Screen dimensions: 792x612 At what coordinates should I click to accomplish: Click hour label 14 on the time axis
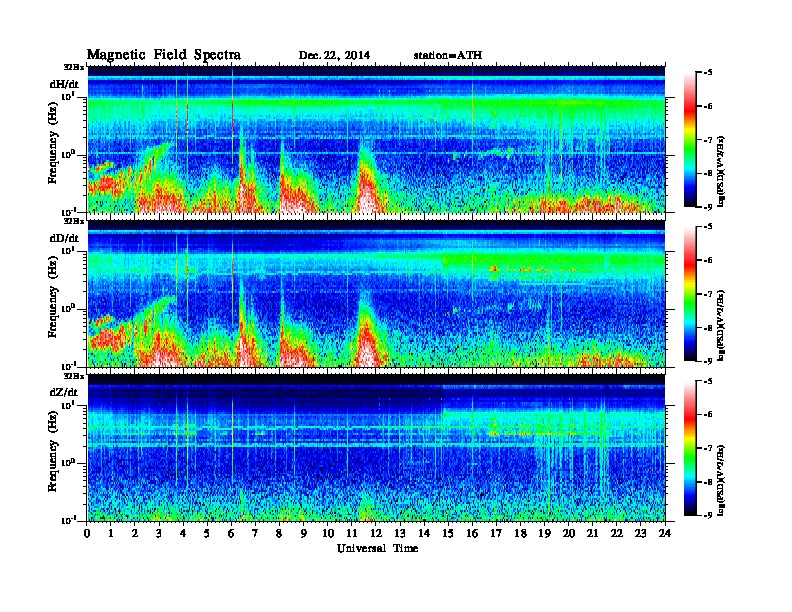(x=424, y=533)
